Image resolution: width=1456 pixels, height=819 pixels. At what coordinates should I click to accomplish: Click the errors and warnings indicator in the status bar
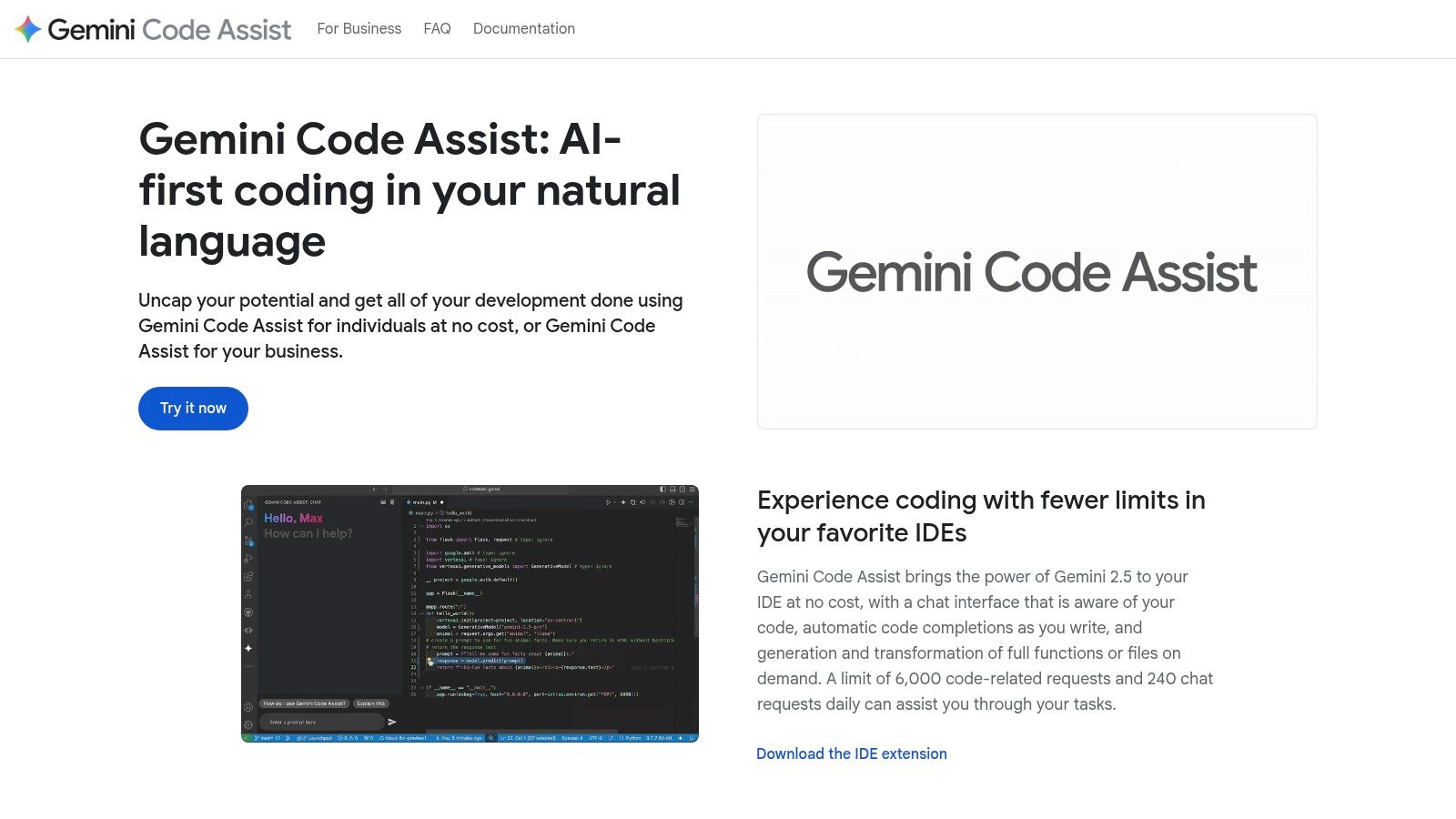[345, 739]
